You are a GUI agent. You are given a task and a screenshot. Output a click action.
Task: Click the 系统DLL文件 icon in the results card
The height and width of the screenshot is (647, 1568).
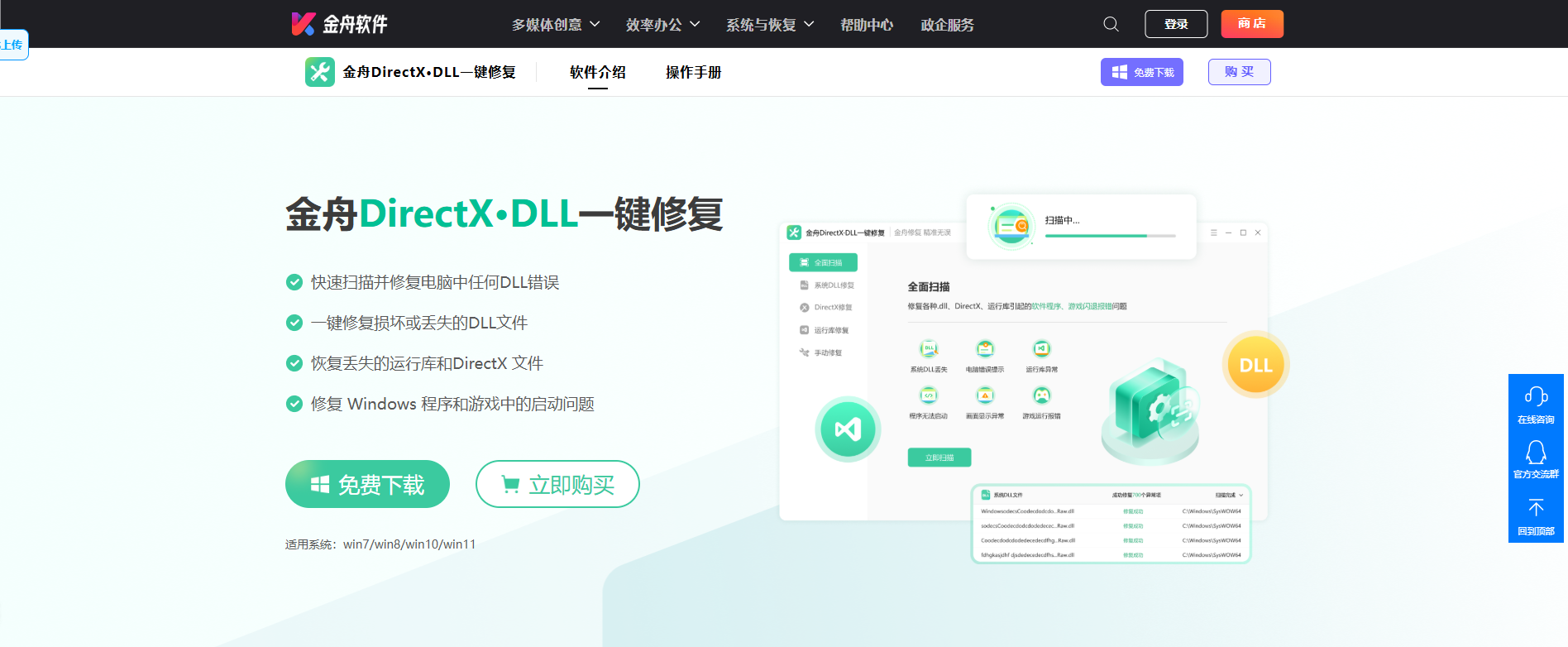tap(986, 495)
